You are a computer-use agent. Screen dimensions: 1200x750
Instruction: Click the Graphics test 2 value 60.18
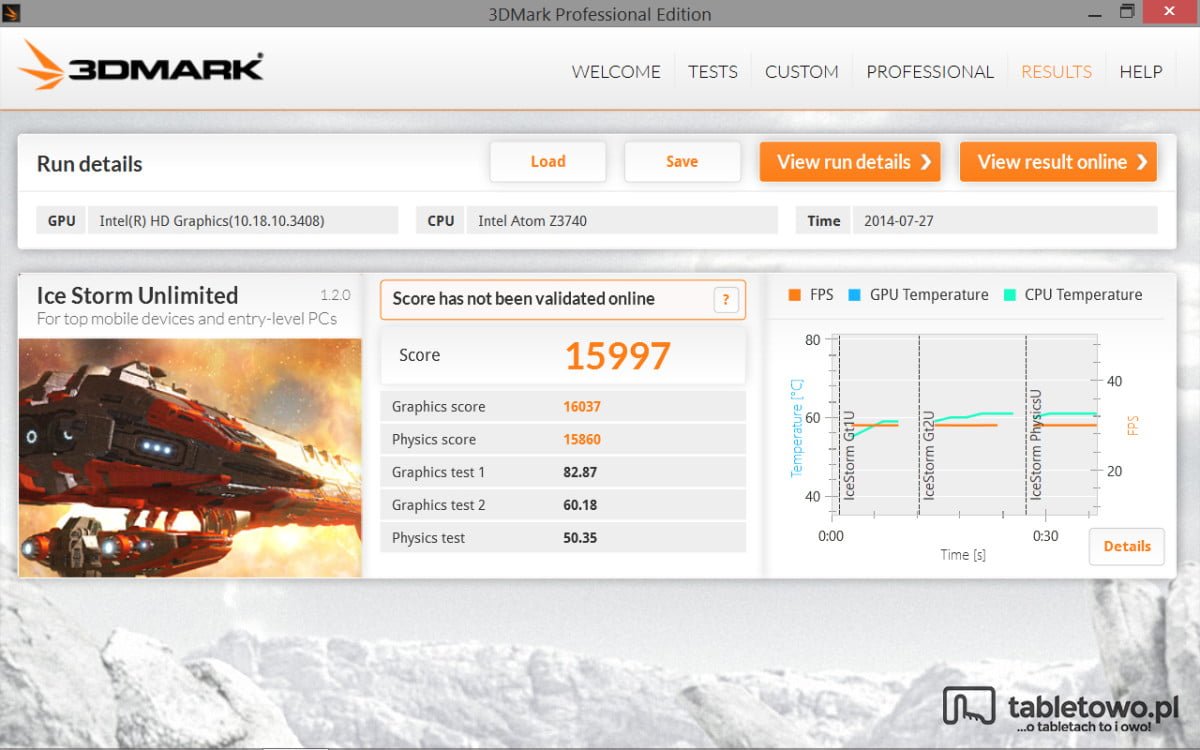[x=580, y=506]
